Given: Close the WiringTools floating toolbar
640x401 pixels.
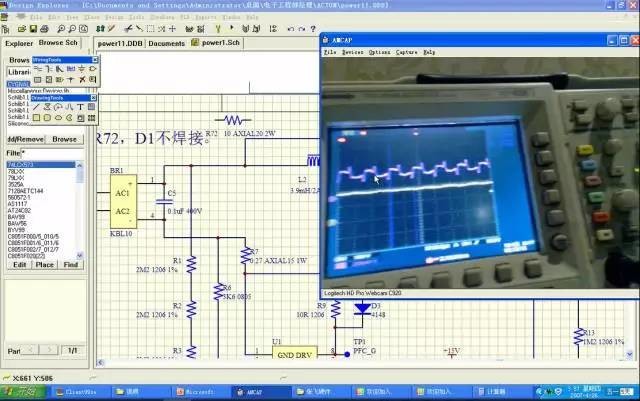Looking at the screenshot, I should click(x=96, y=60).
